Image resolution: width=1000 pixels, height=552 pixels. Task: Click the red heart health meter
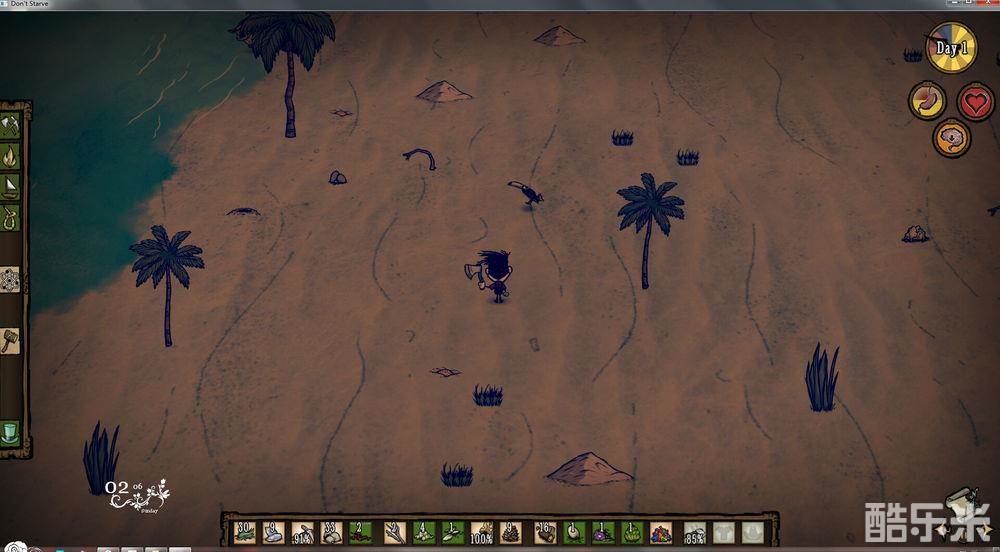pos(975,101)
